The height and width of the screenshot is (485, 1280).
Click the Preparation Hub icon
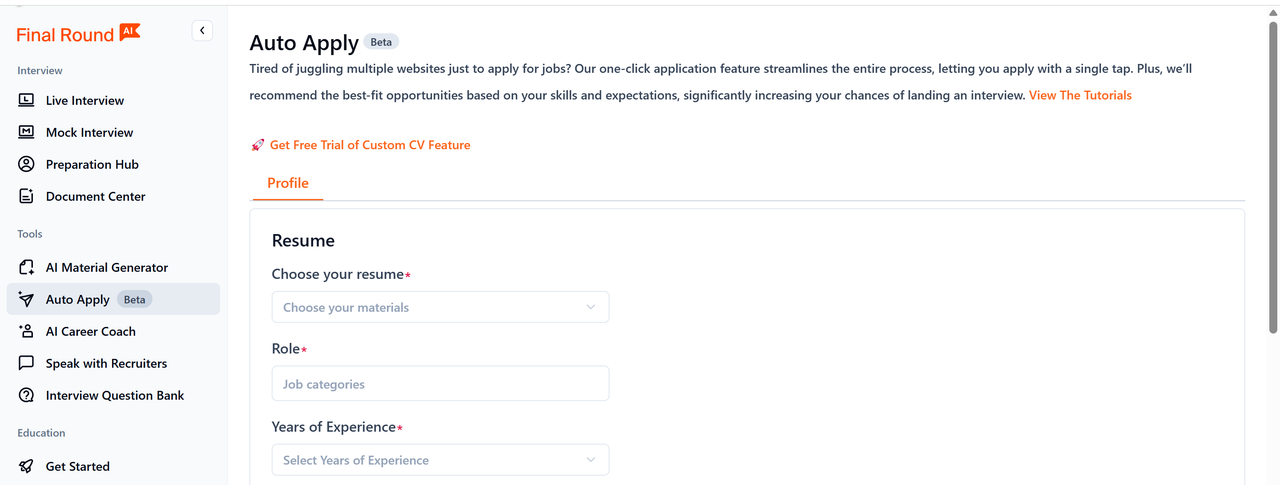tap(27, 164)
